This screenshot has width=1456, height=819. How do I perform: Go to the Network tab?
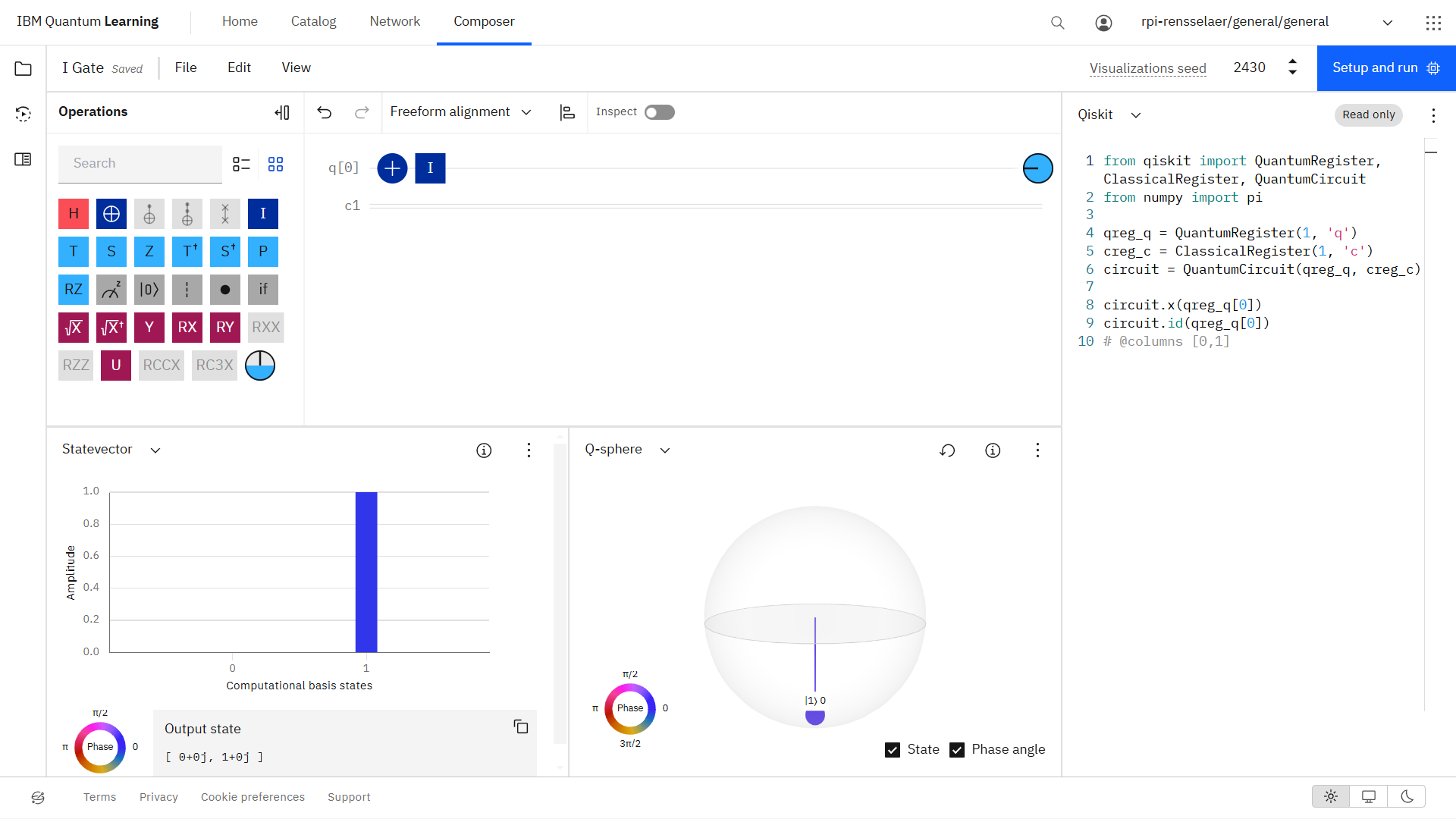pyautogui.click(x=395, y=22)
